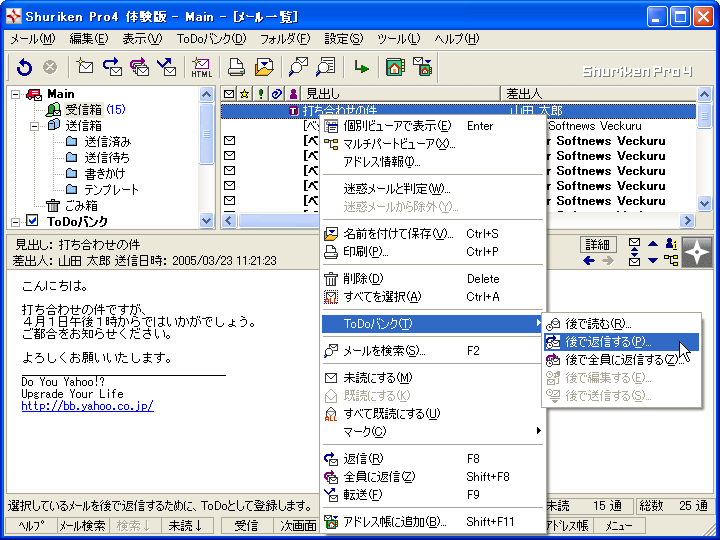Click the 受信 function key button

(247, 525)
